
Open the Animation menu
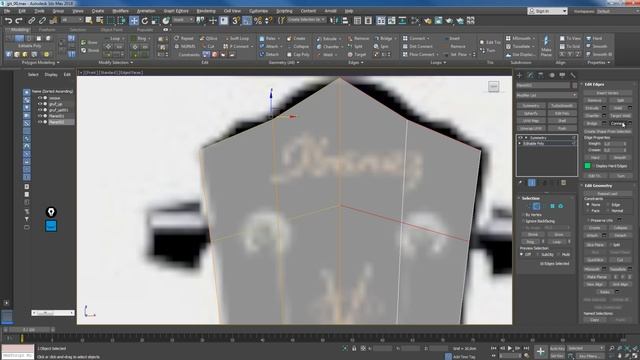pyautogui.click(x=146, y=11)
